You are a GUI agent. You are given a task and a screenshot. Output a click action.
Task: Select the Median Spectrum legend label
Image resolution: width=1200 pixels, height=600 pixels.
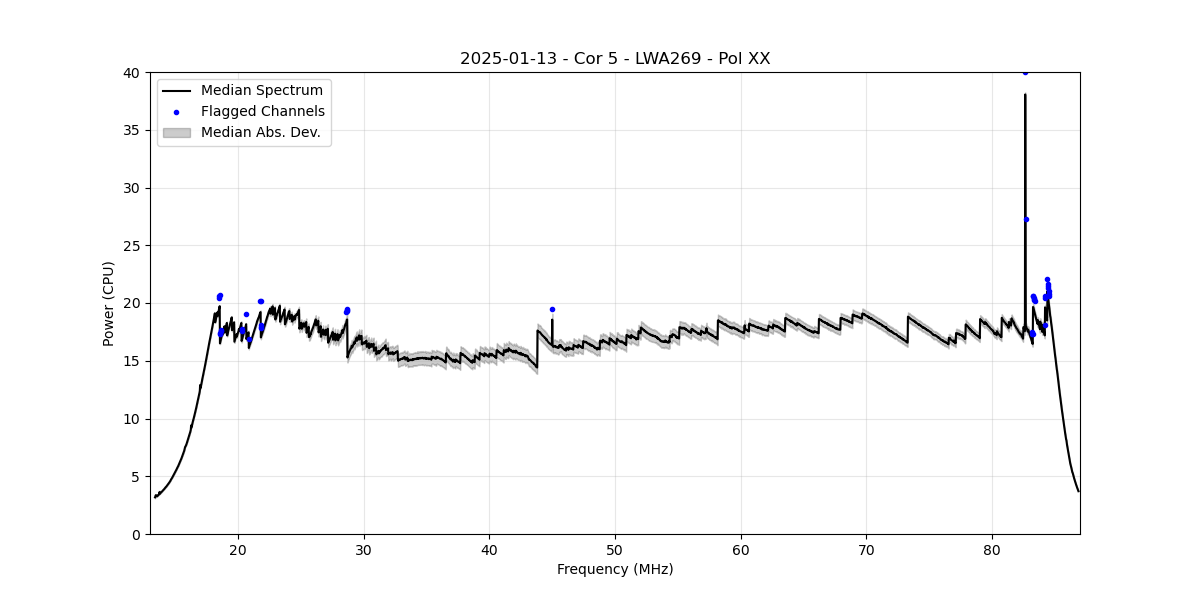pos(261,91)
